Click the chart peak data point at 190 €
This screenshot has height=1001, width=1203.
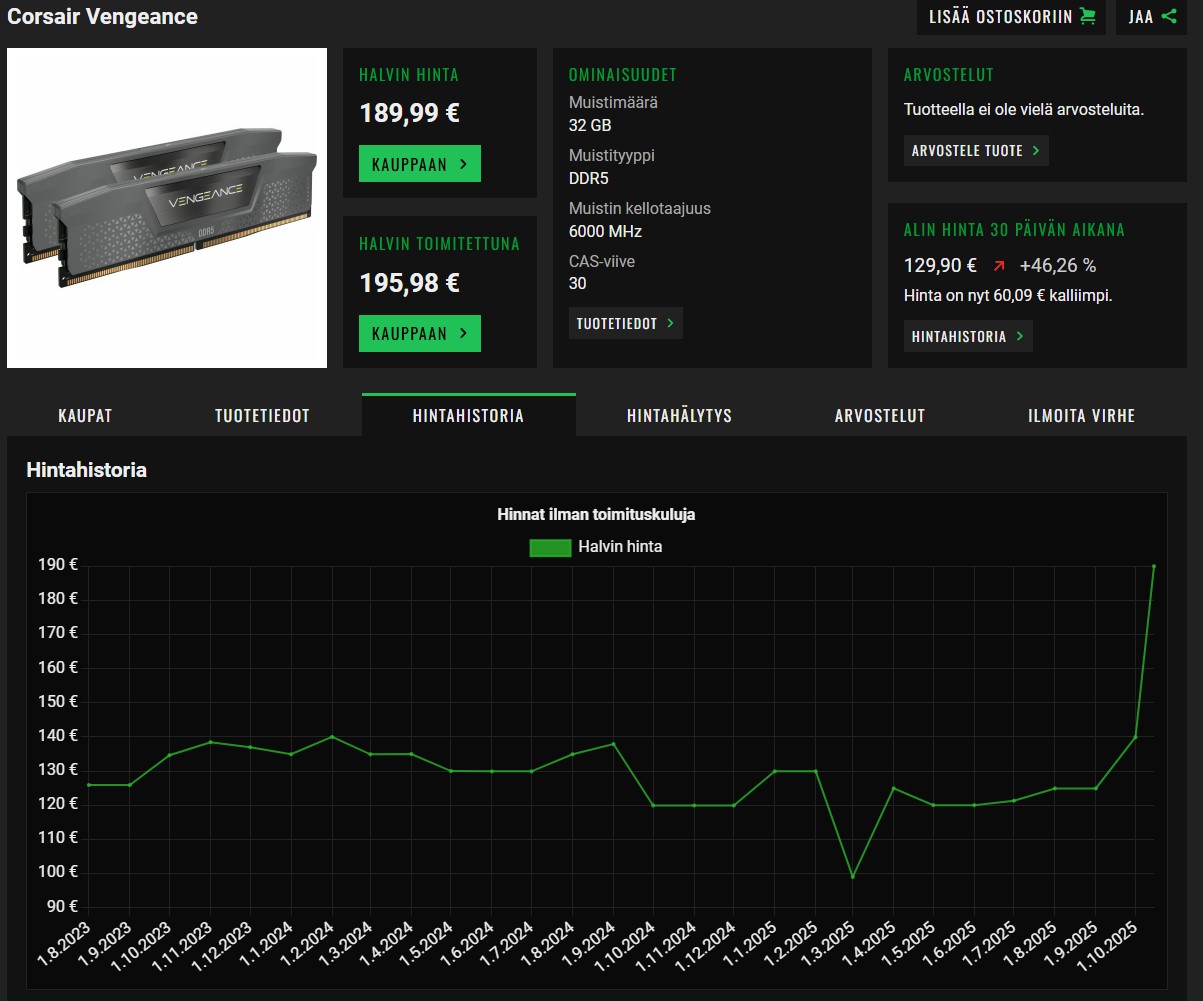pyautogui.click(x=1154, y=566)
